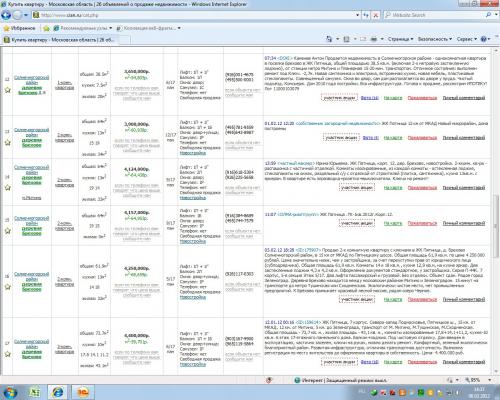Click the Feeds icon in command bar
Screen dimensions: 500x400
tap(347, 39)
